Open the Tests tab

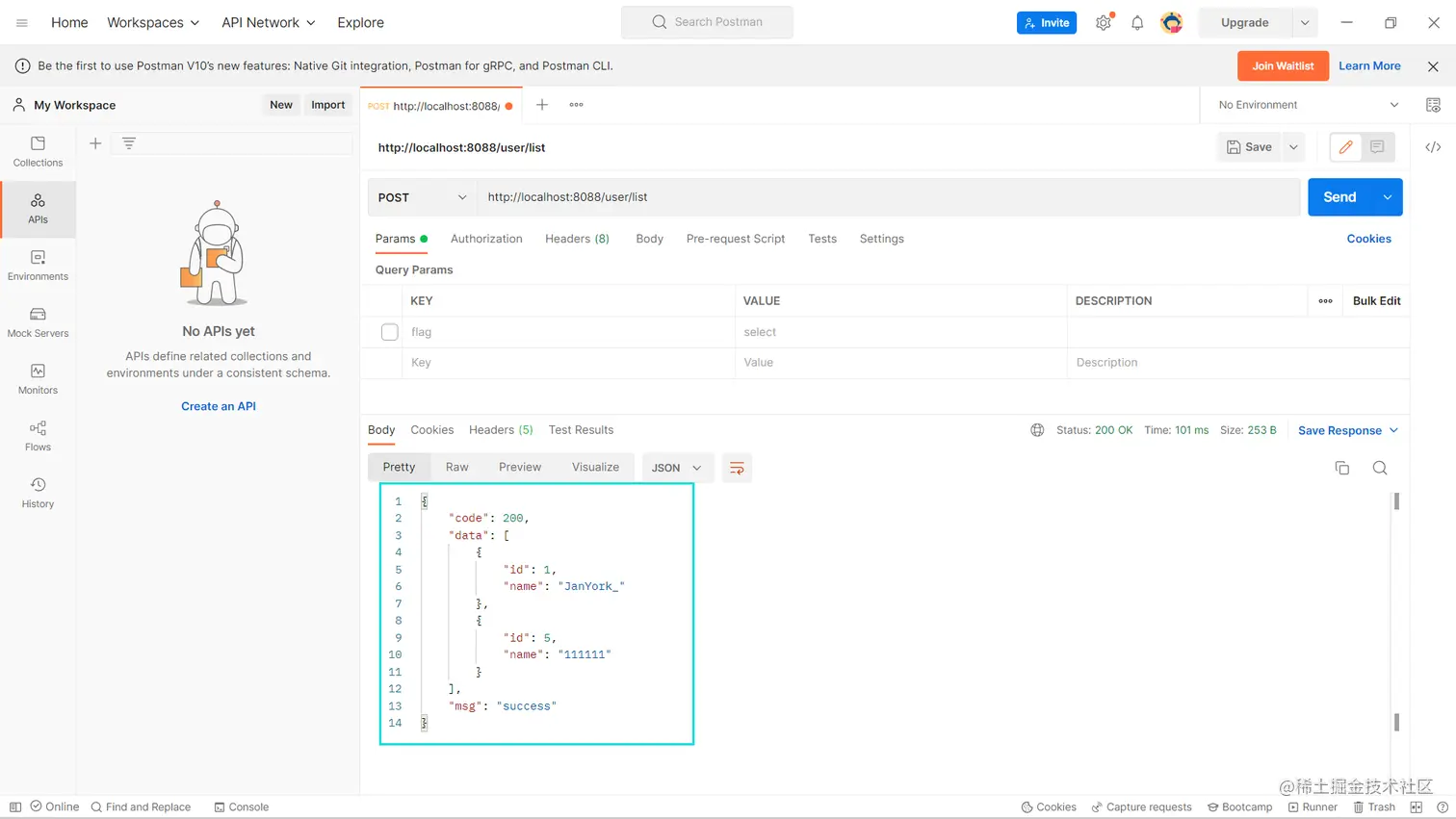coord(822,239)
